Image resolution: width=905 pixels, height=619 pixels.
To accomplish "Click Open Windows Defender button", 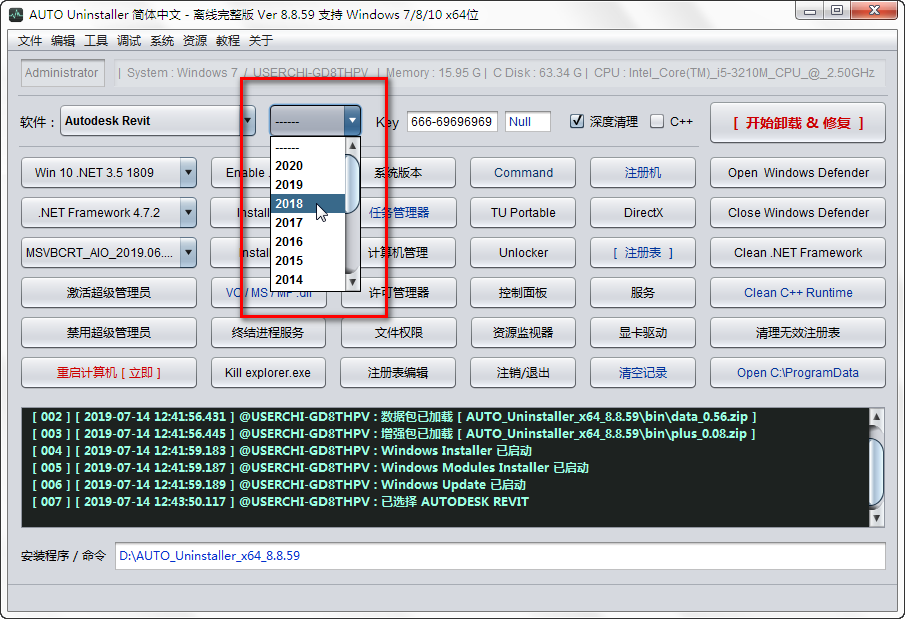I will [x=798, y=173].
